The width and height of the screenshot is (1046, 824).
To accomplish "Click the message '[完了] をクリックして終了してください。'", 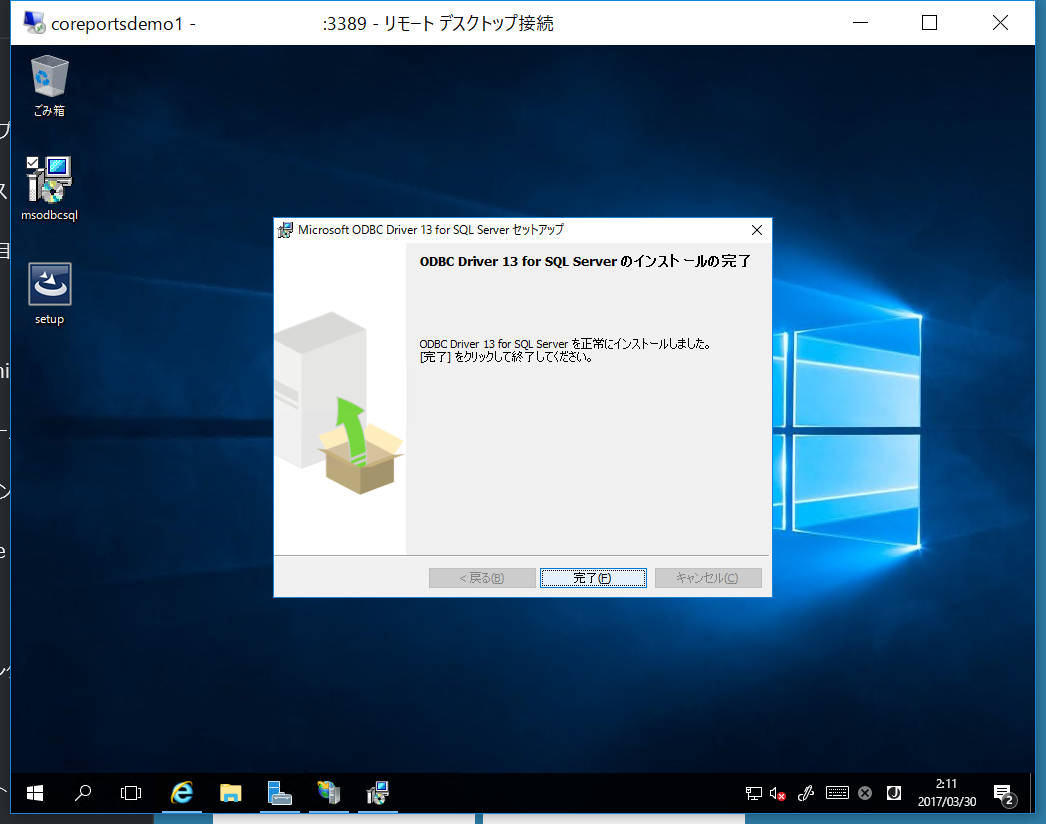I will (x=506, y=357).
